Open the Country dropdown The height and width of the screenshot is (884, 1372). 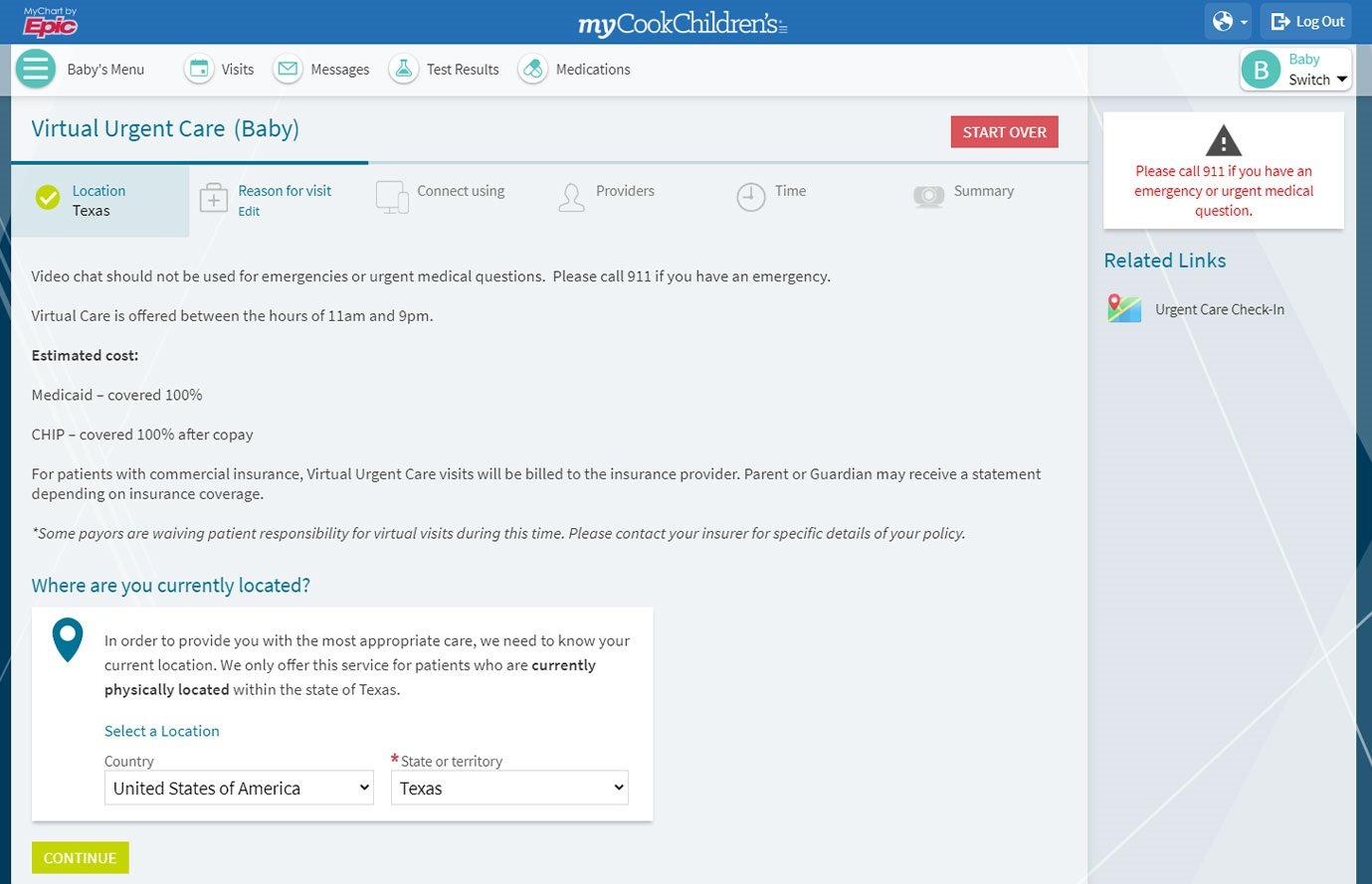coord(239,788)
